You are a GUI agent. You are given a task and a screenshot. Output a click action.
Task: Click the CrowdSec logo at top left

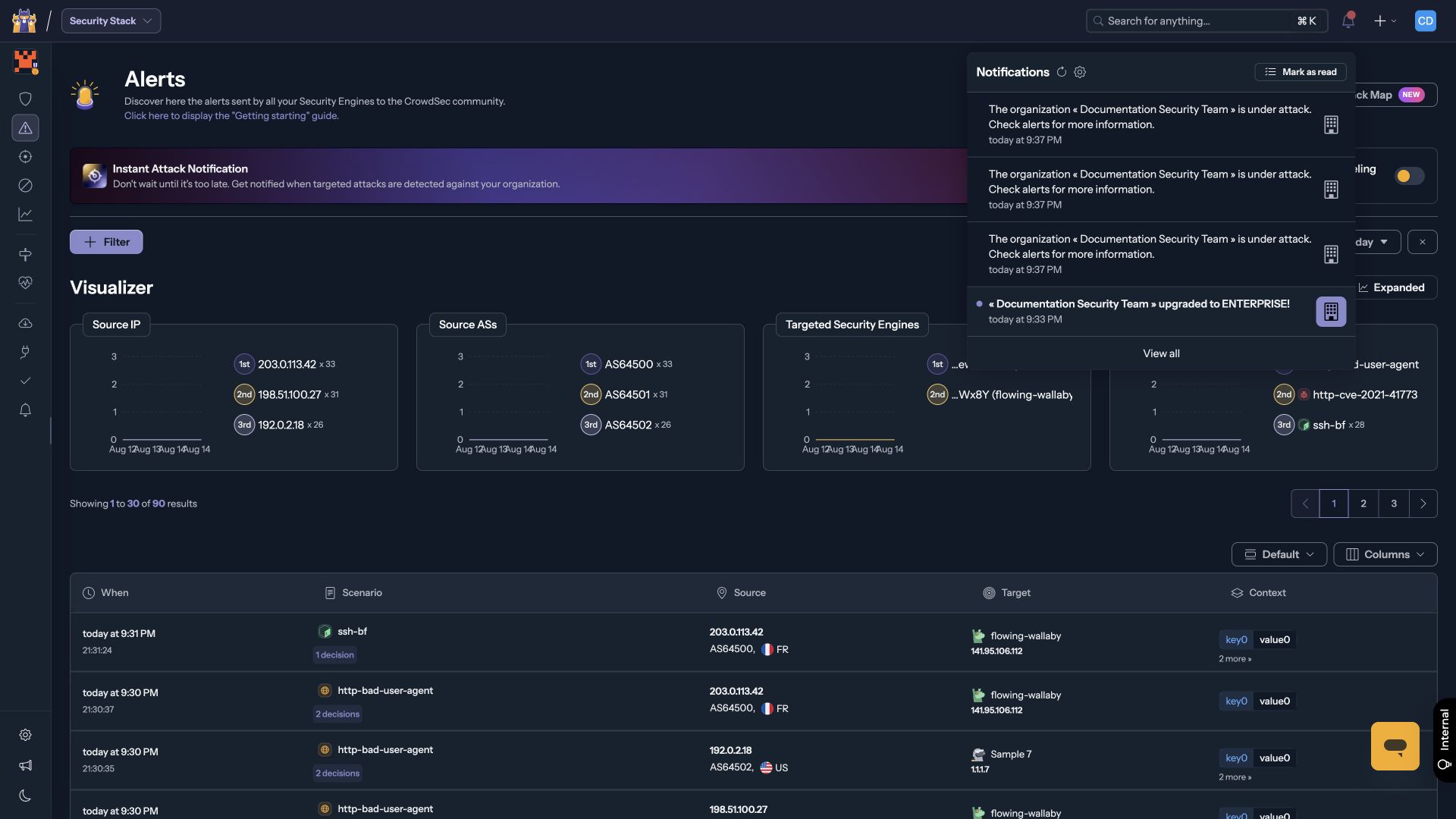(24, 20)
